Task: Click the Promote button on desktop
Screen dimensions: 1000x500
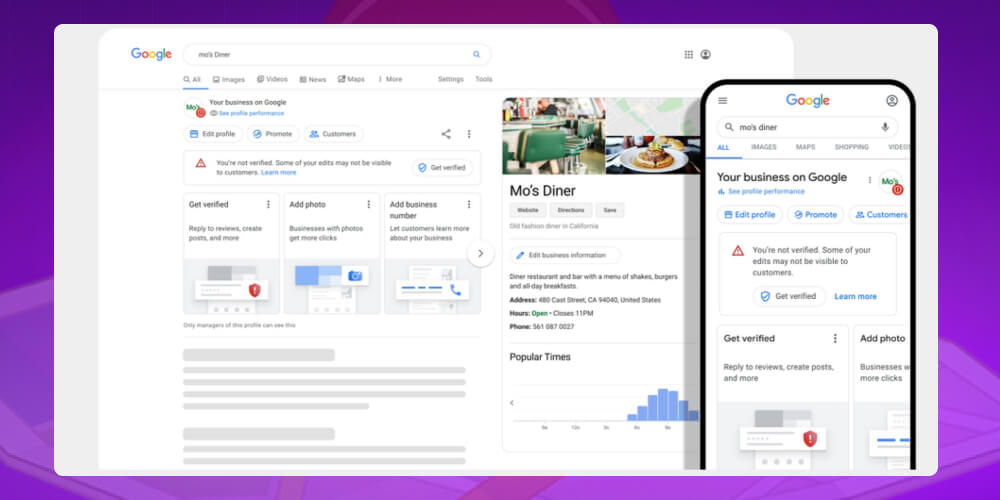Action: 273,134
